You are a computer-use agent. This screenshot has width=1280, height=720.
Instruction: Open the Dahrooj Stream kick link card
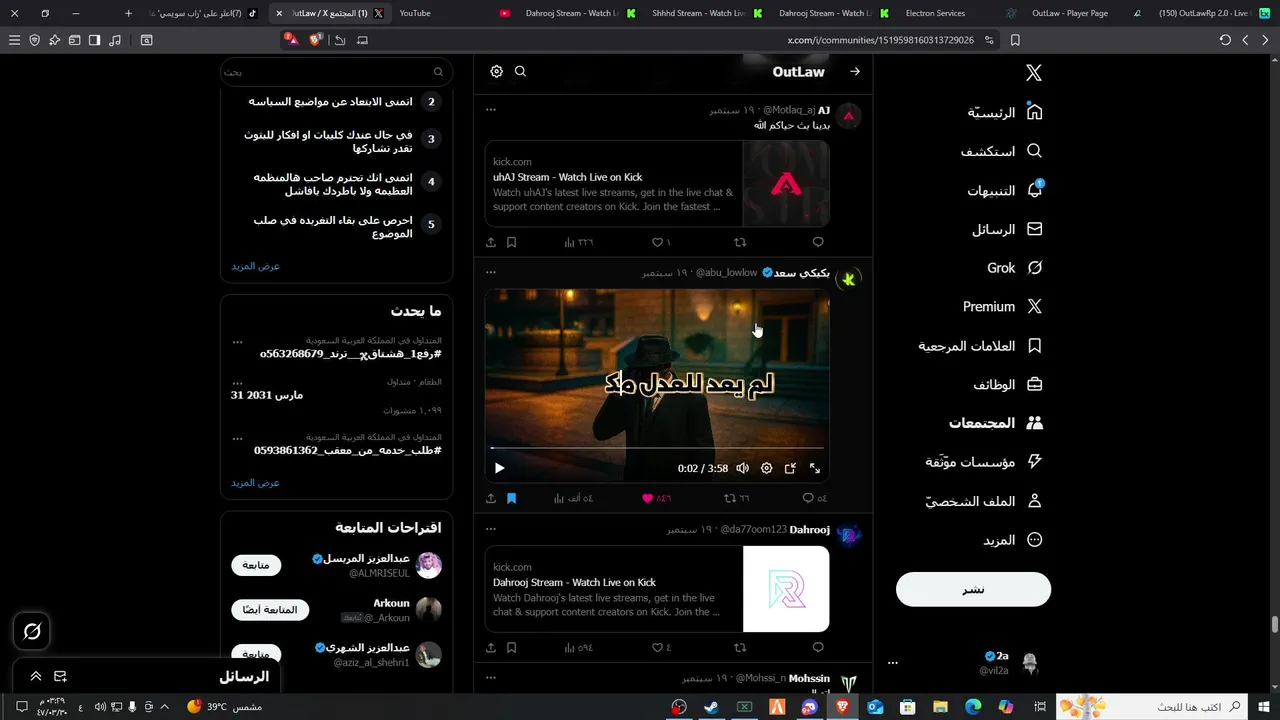(x=657, y=589)
